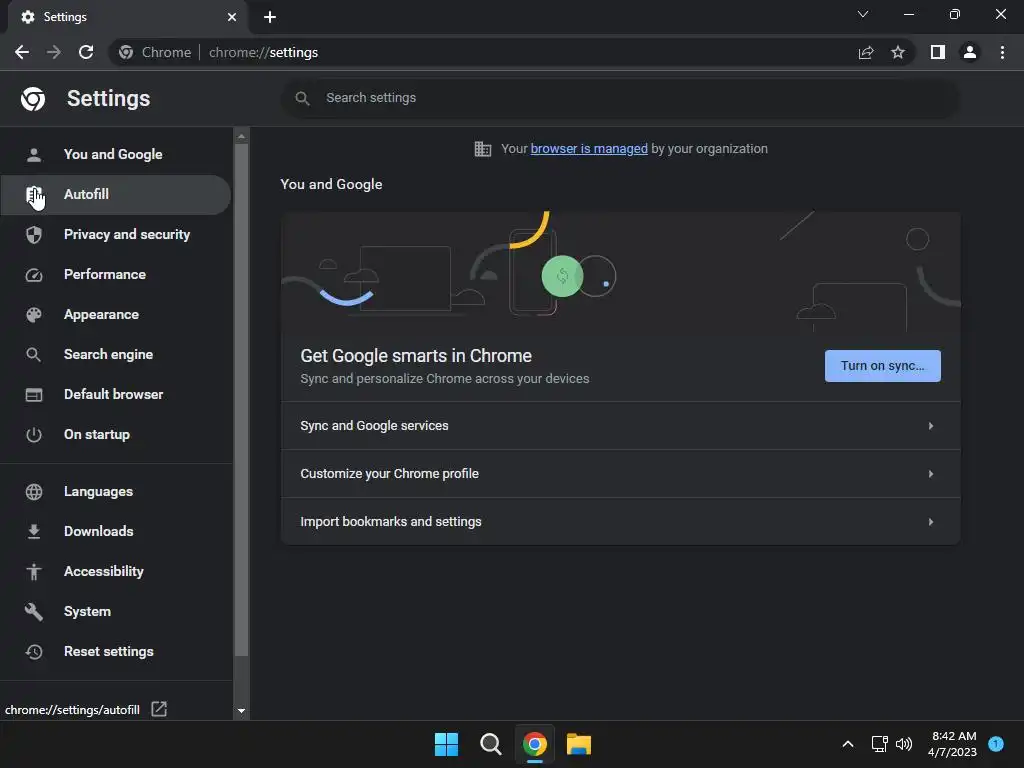
Task: Open the Appearance settings section
Action: click(116, 315)
